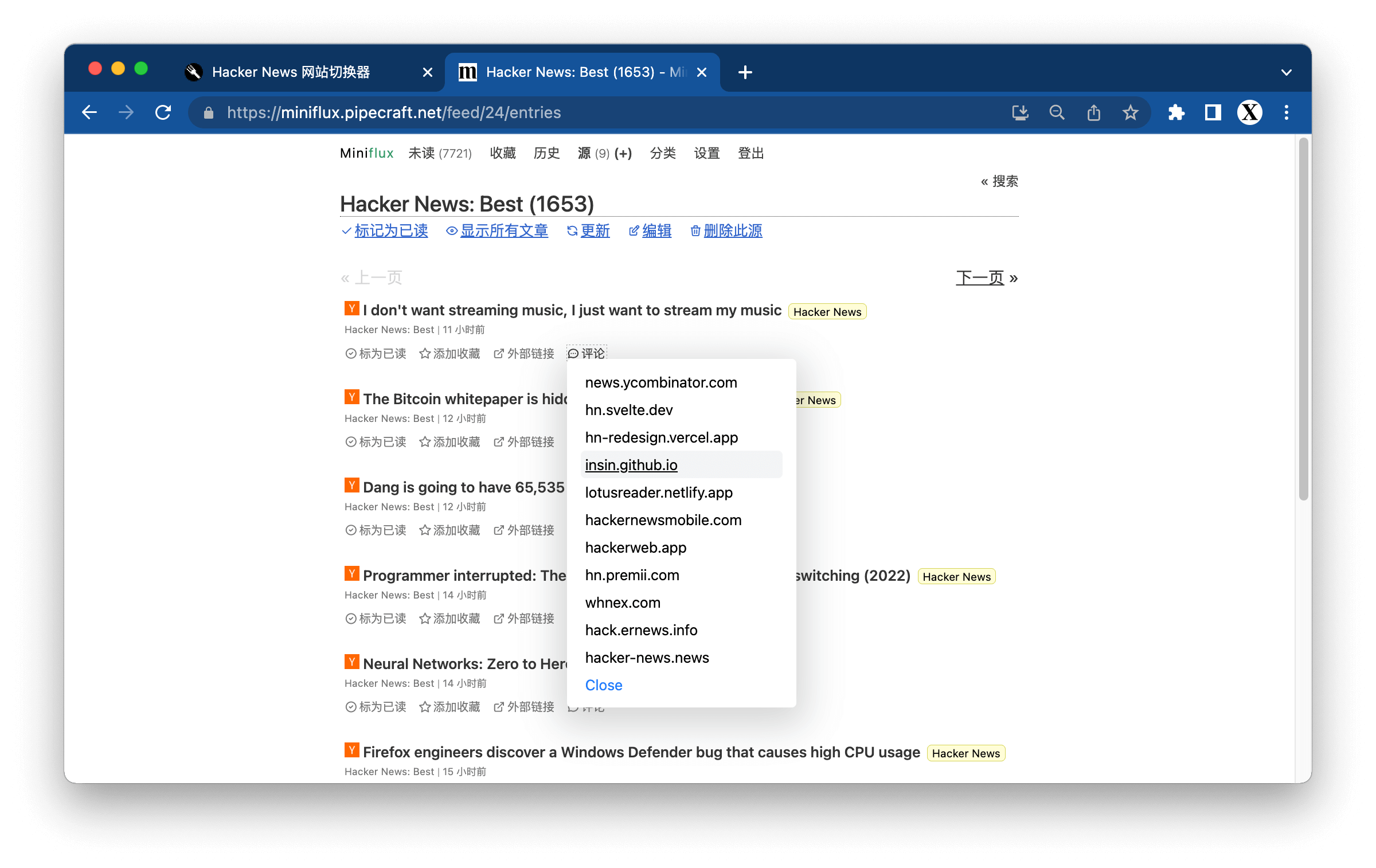Open the 分类 categories menu
1376x868 pixels.
tap(663, 153)
